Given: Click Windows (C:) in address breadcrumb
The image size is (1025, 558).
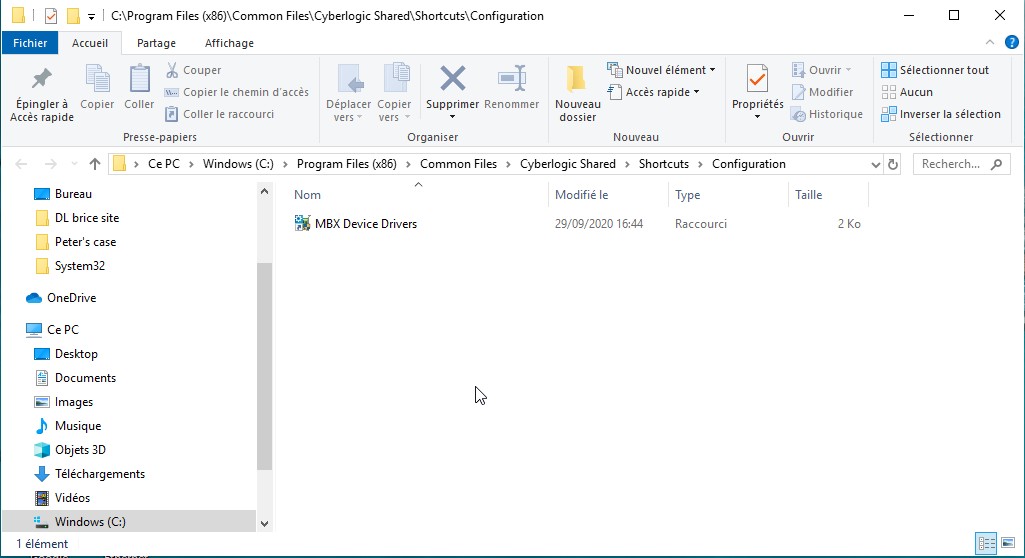Looking at the screenshot, I should (238, 164).
